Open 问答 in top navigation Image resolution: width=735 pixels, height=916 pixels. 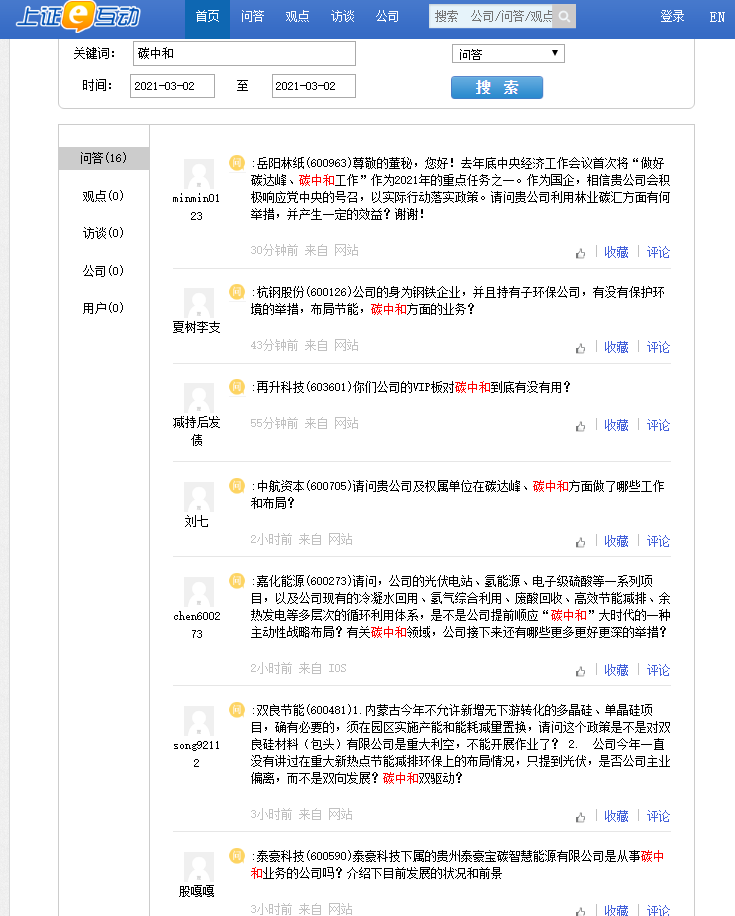(252, 16)
